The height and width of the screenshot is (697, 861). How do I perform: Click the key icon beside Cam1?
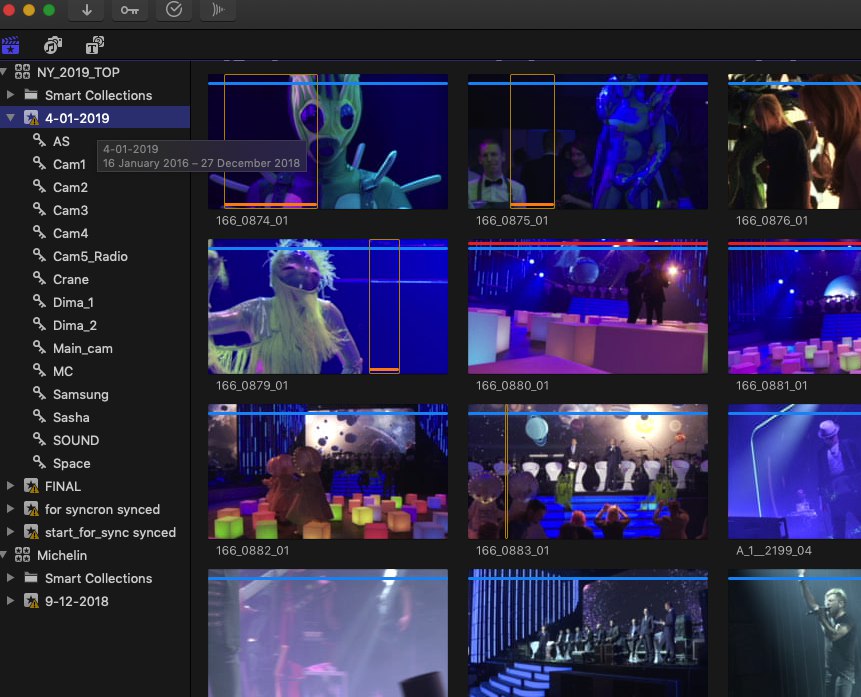click(40, 164)
